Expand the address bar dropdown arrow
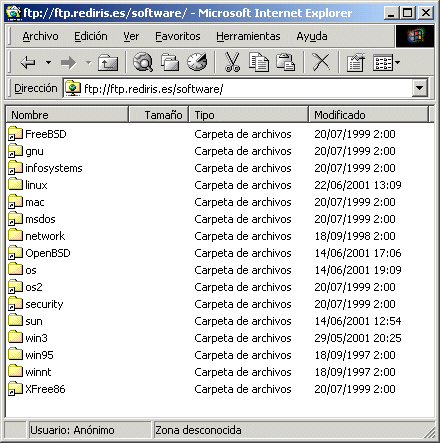The width and height of the screenshot is (440, 443). tap(420, 88)
